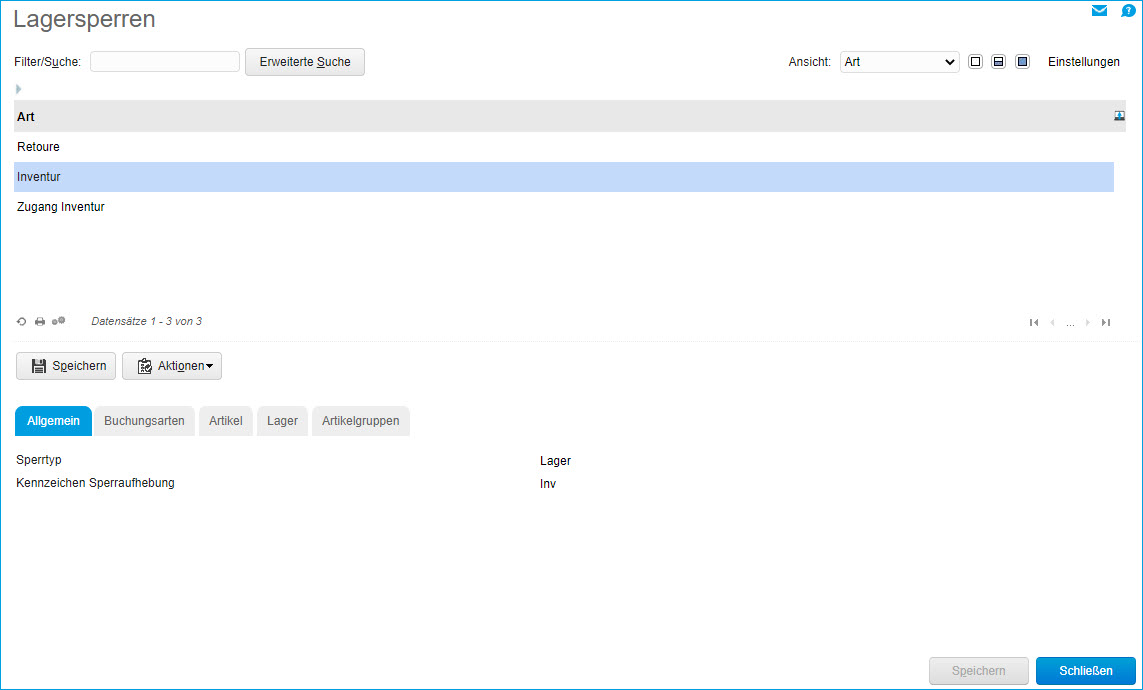
Task: Click the gear settings icon beside print
Action: point(59,321)
